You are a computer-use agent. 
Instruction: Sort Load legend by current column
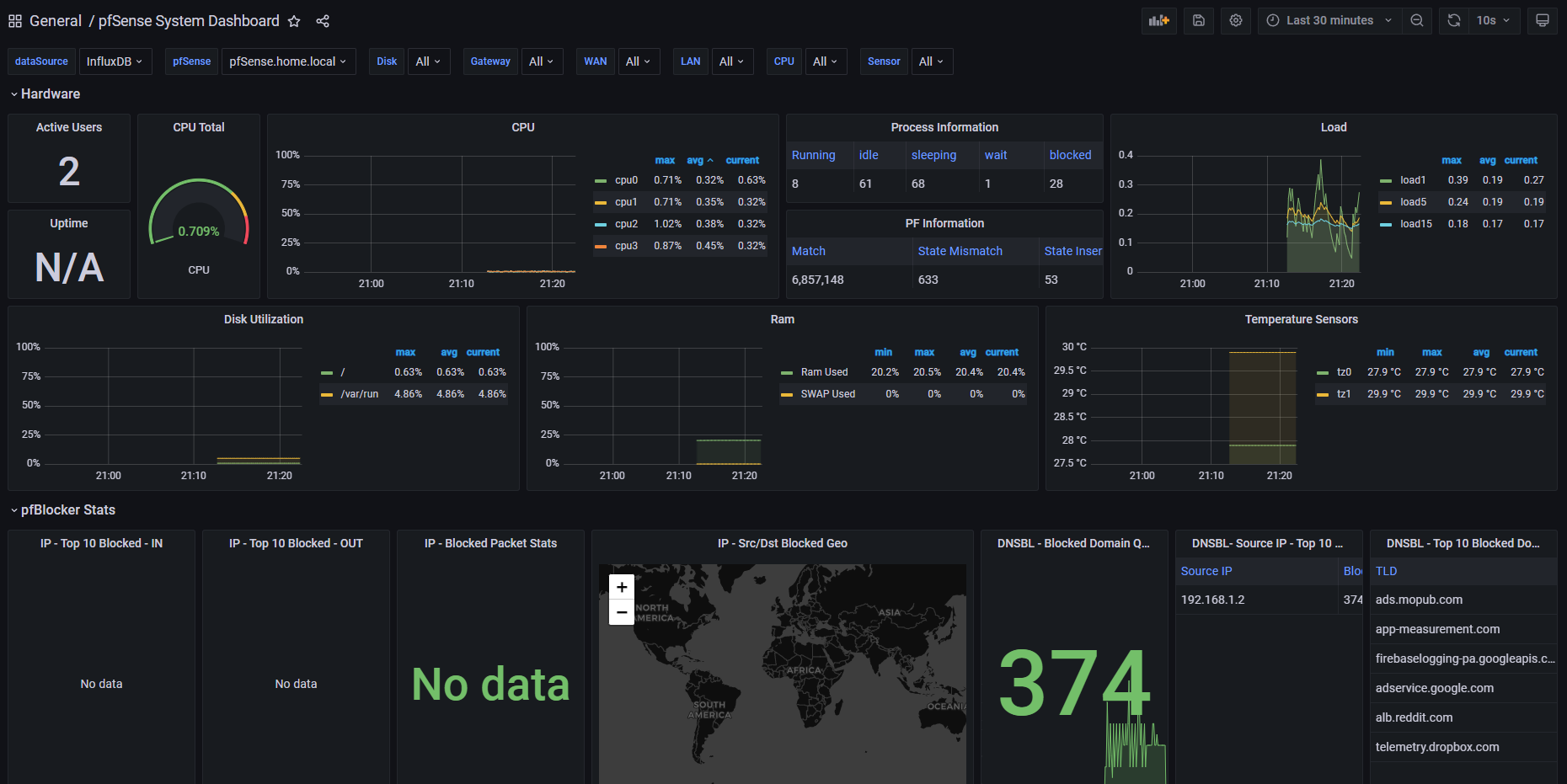point(1521,160)
